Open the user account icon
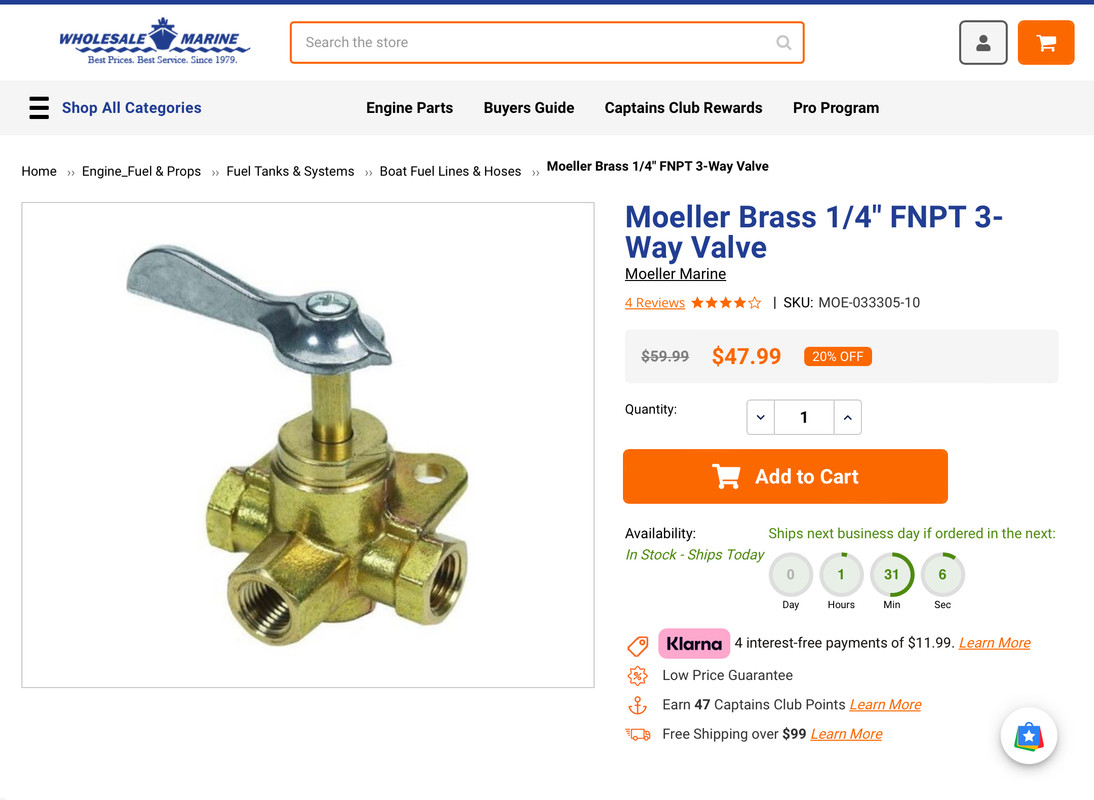This screenshot has height=800, width=1094. (x=982, y=43)
